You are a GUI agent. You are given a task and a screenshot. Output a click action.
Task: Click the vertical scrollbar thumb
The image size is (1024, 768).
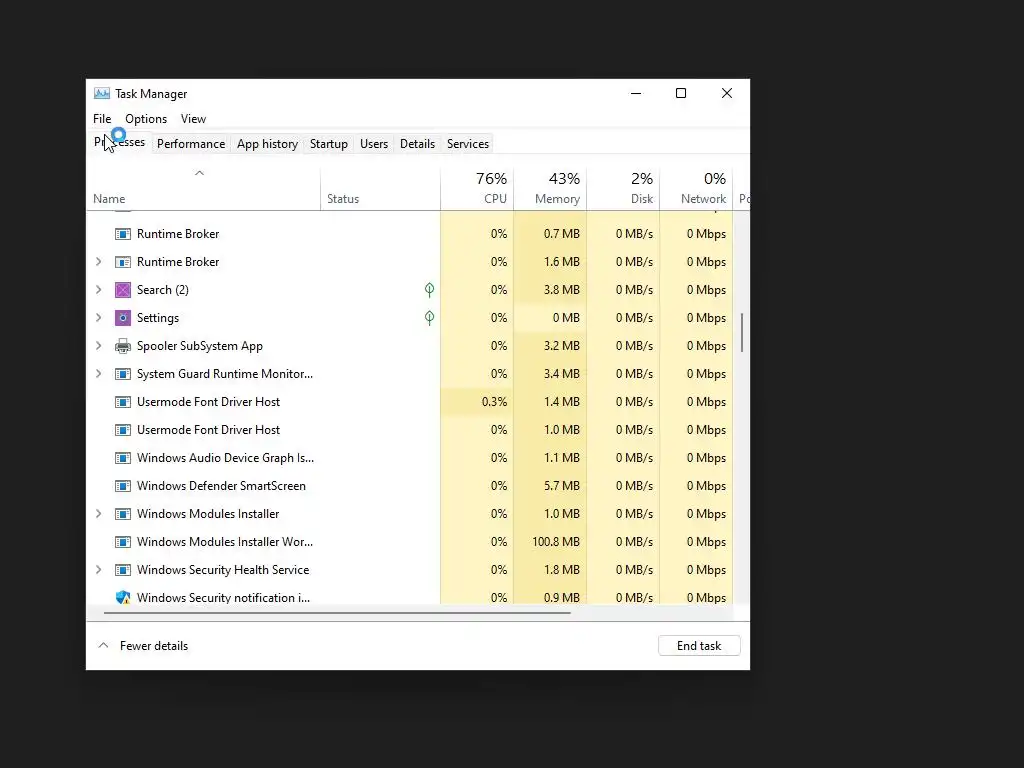tap(741, 333)
